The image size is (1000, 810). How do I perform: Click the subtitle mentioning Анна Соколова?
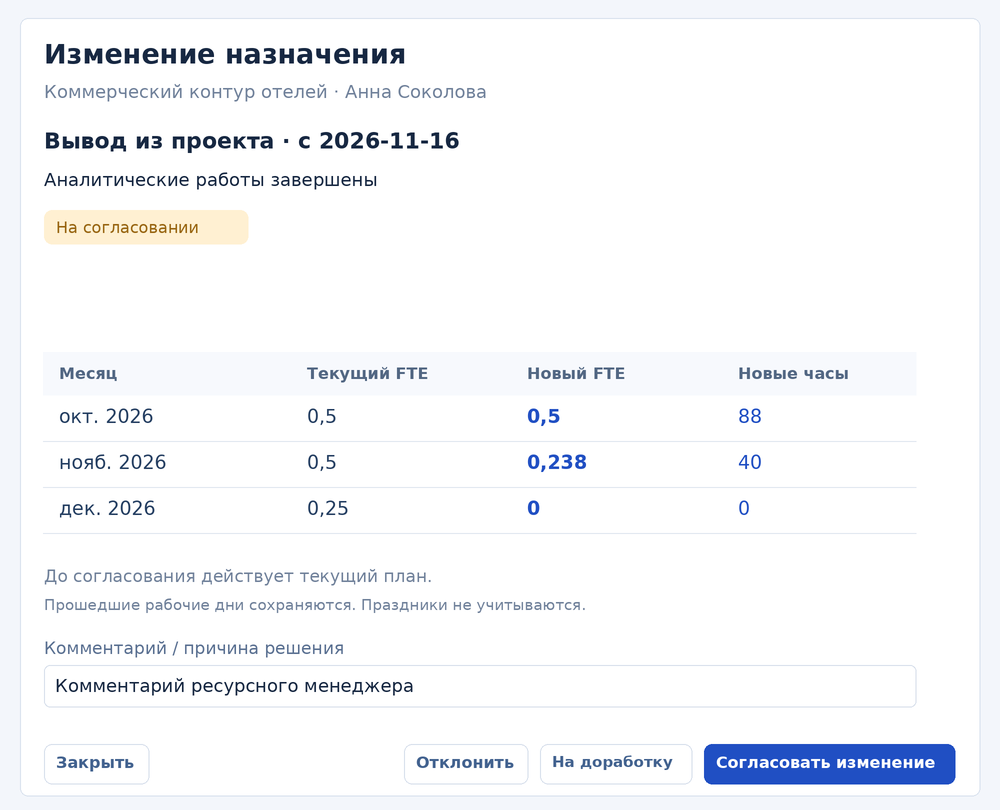pos(265,92)
